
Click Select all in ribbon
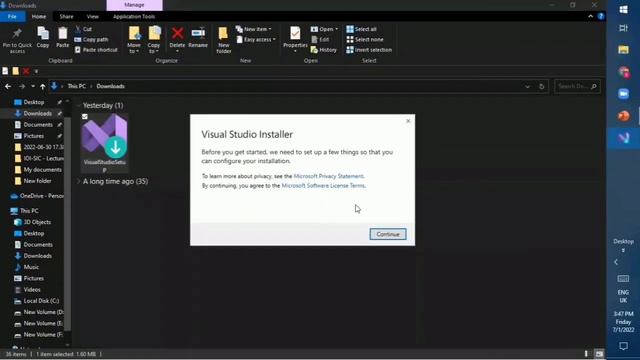[x=362, y=29]
